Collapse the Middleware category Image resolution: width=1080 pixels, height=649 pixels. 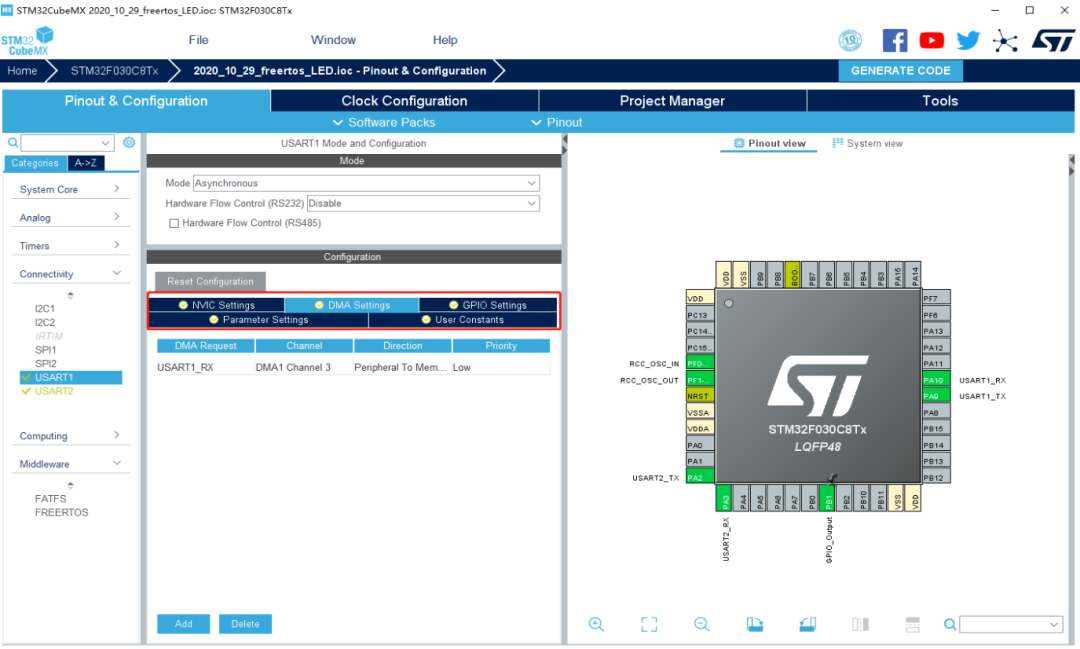coord(70,464)
